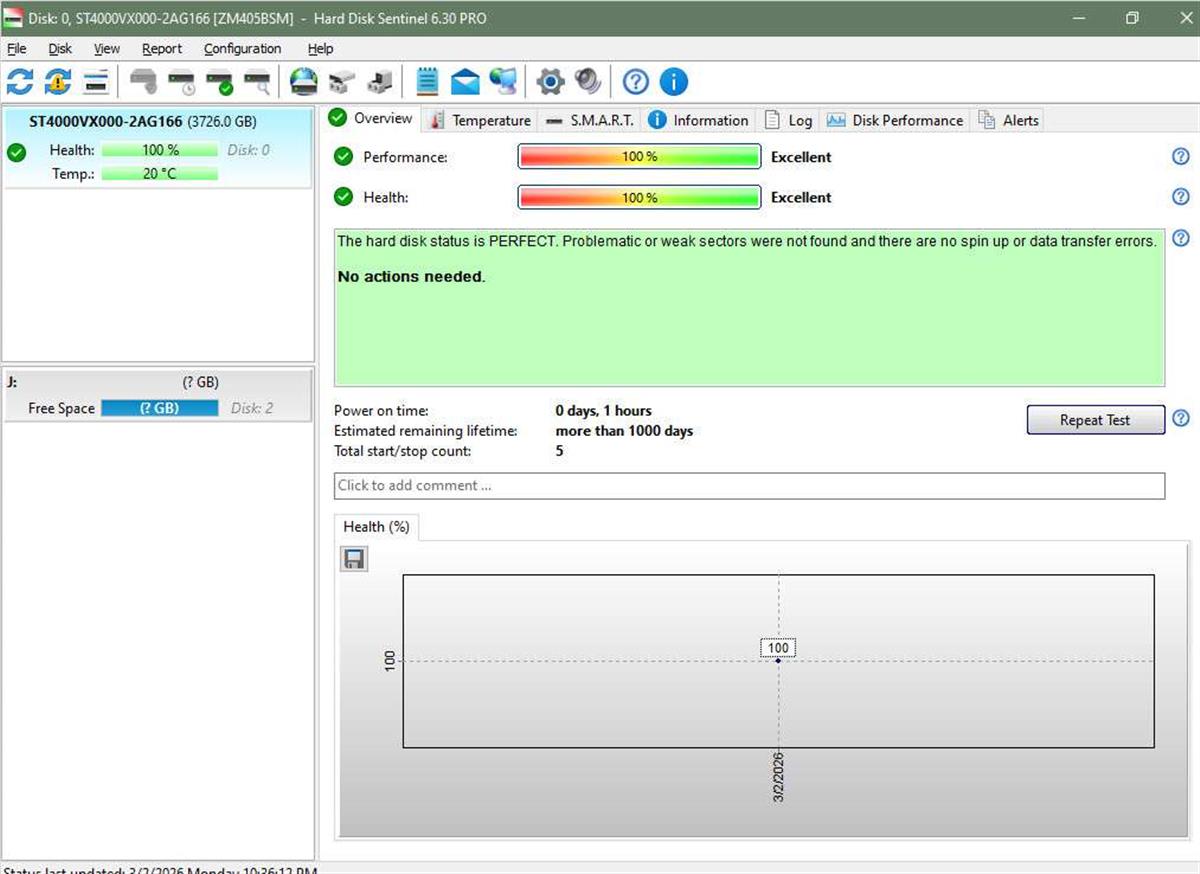
Task: Switch to the S.M.A.R.T. tab
Action: pyautogui.click(x=590, y=120)
